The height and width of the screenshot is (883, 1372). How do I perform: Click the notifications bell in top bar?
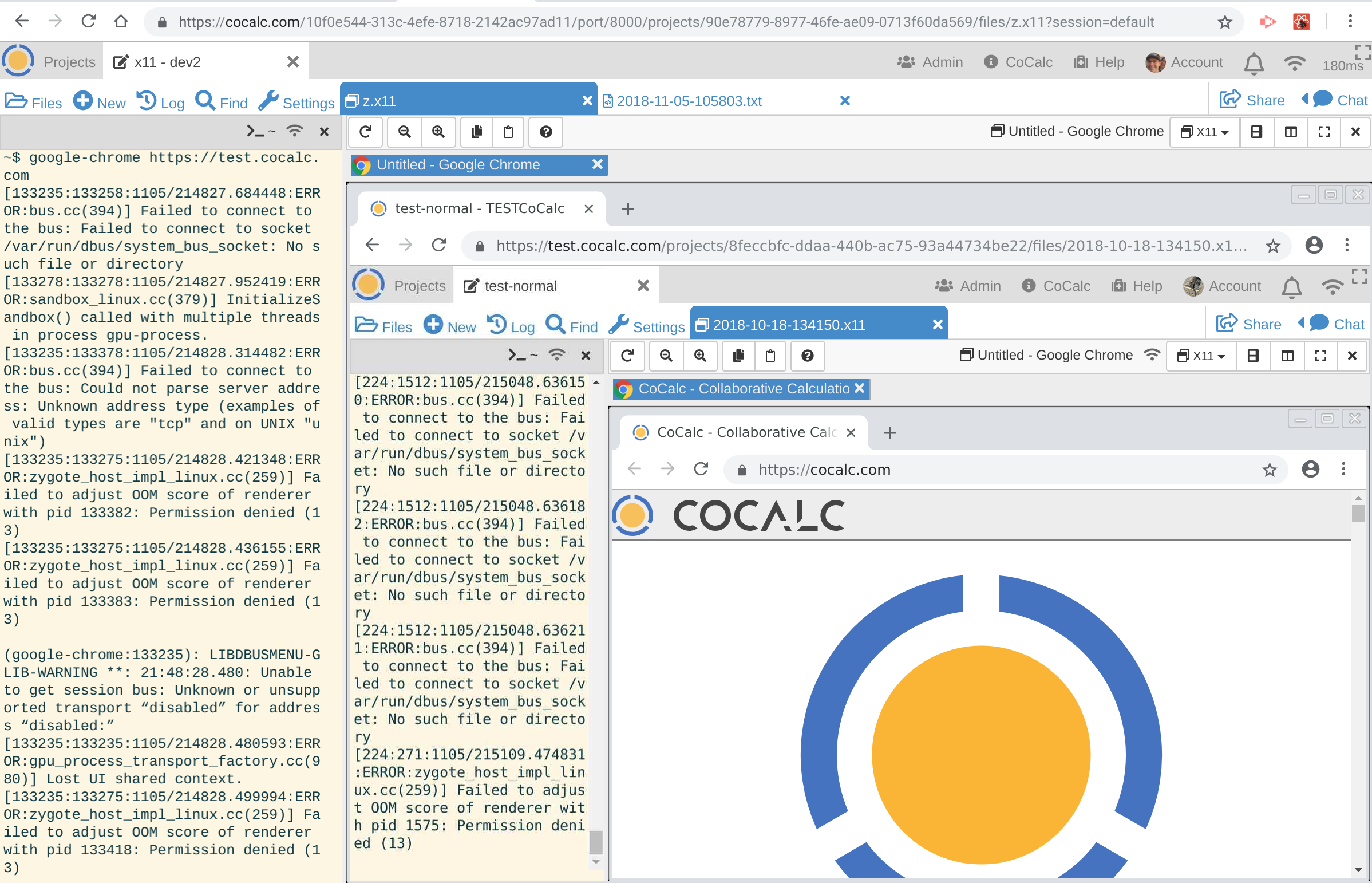click(x=1254, y=62)
